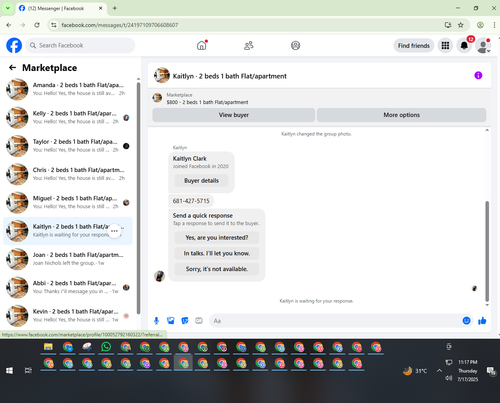View site information icon
Image resolution: width=500 pixels, height=403 pixels.
coord(54,25)
